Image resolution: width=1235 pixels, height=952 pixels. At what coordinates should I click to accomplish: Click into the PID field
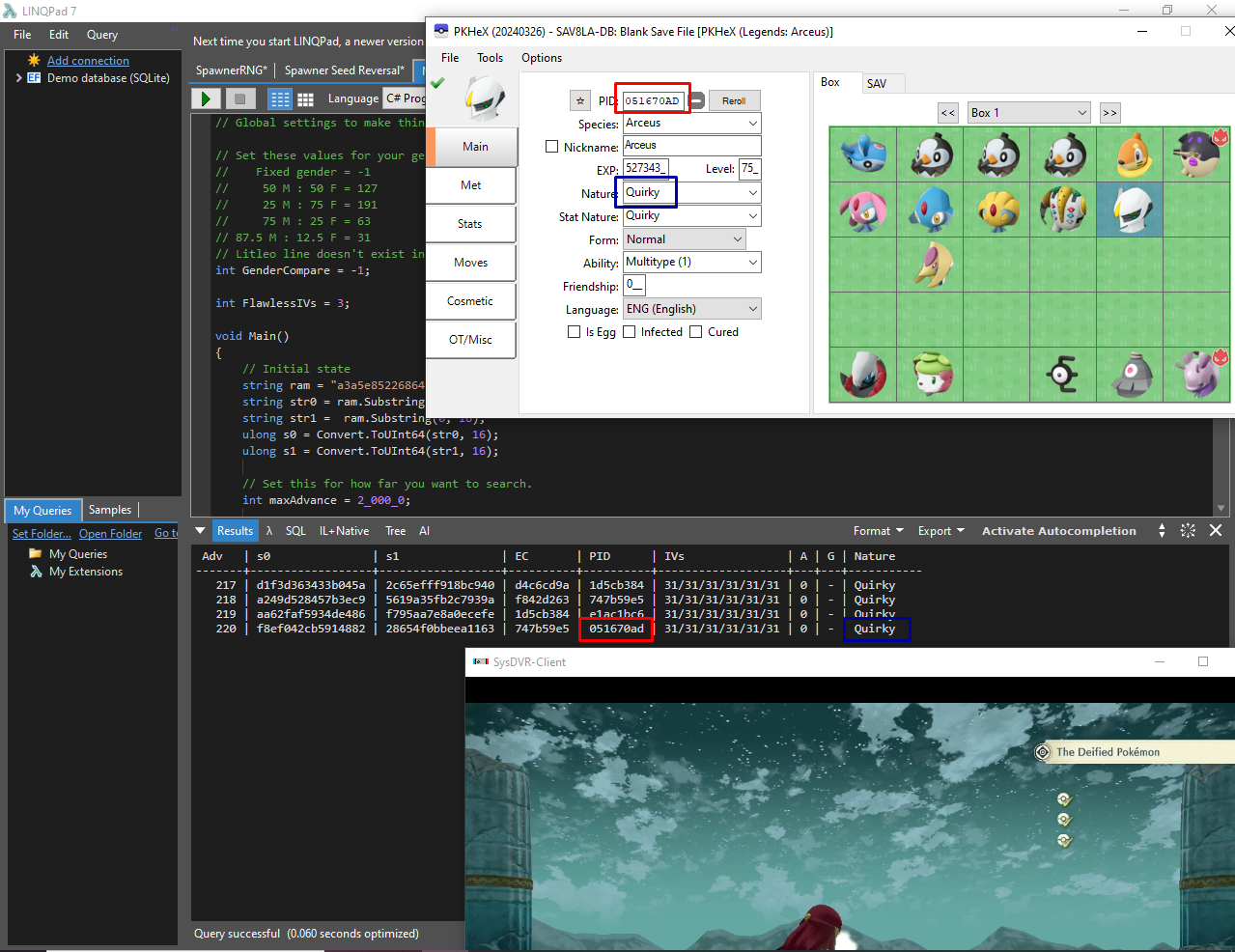654,100
